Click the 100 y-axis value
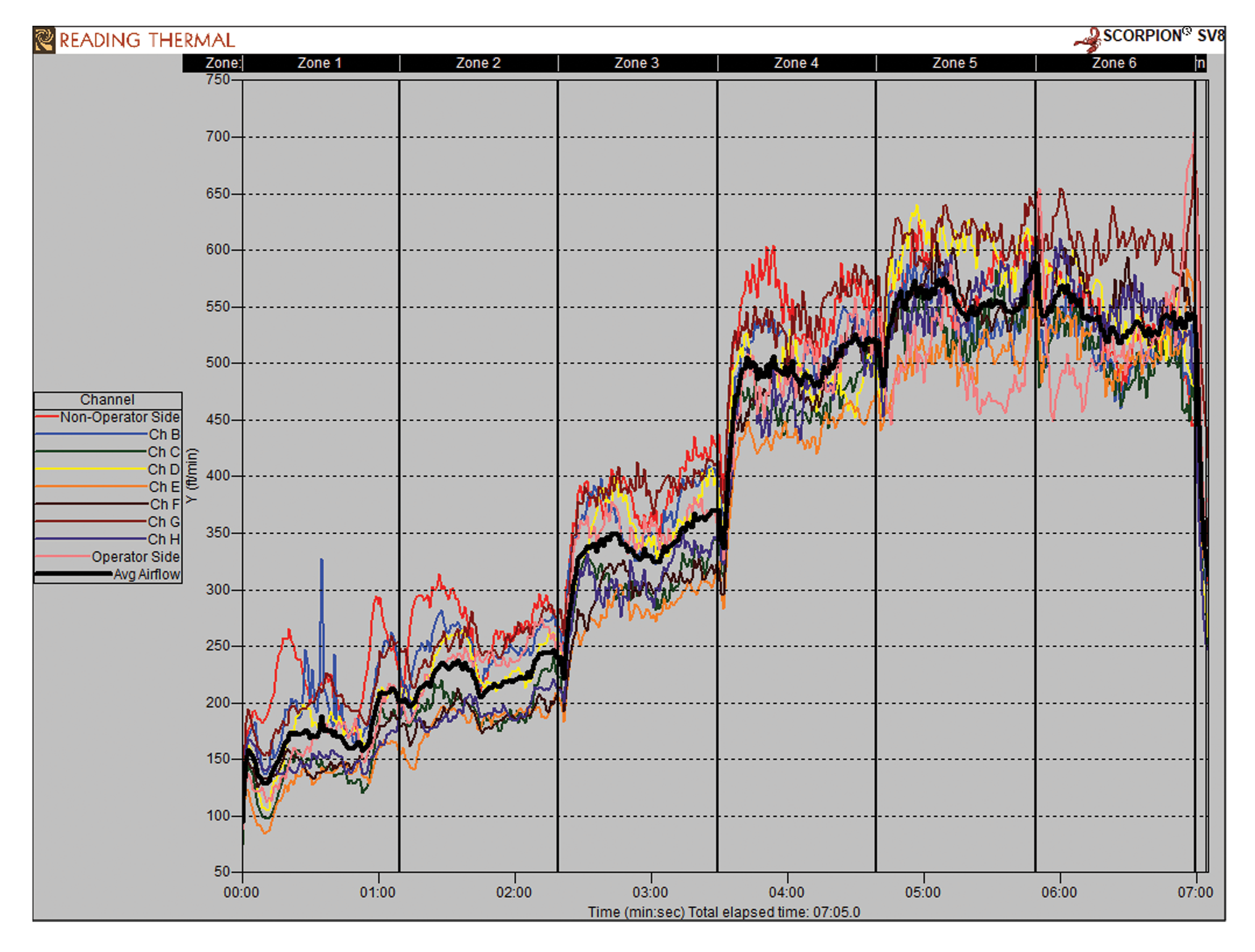The image size is (1255, 952). (218, 816)
